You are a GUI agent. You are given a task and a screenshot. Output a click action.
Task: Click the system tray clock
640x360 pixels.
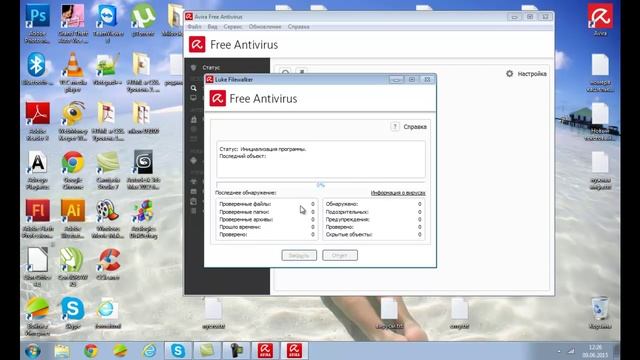tap(596, 351)
